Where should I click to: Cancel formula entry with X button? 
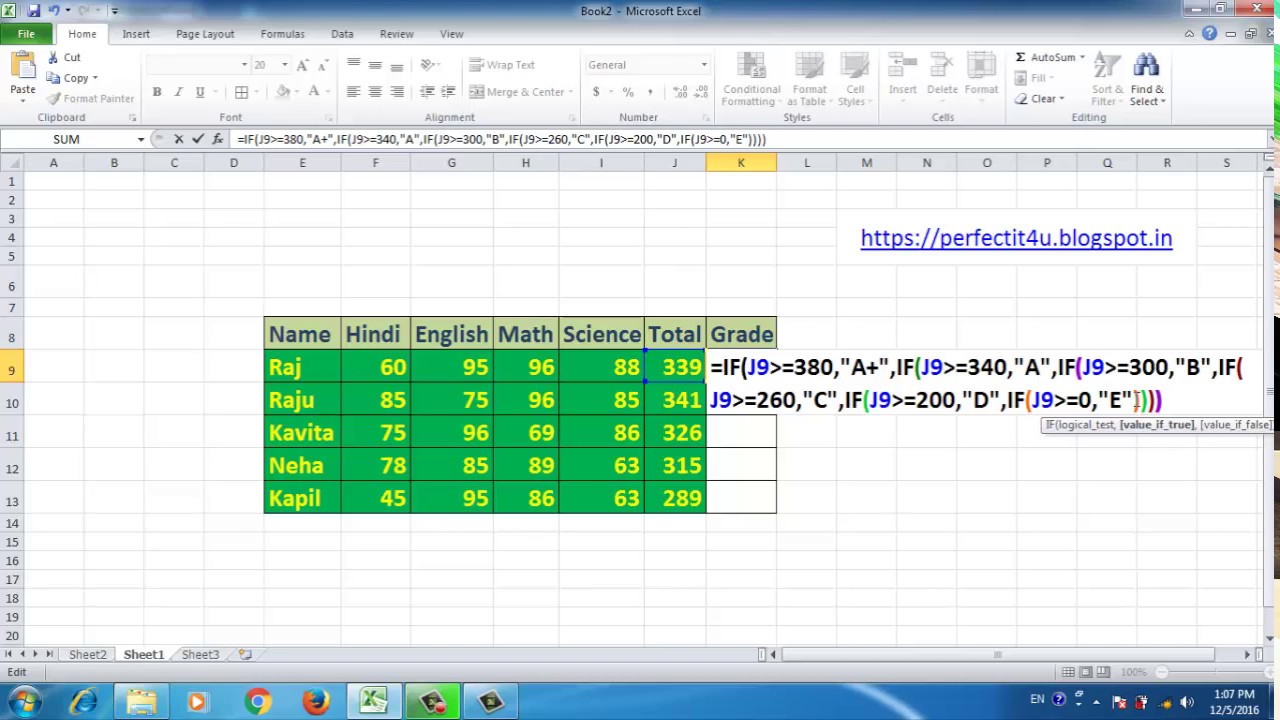tap(179, 140)
